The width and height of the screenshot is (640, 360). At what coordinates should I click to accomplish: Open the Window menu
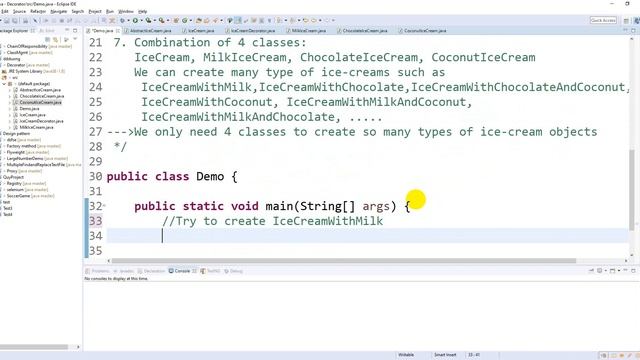(126, 11)
